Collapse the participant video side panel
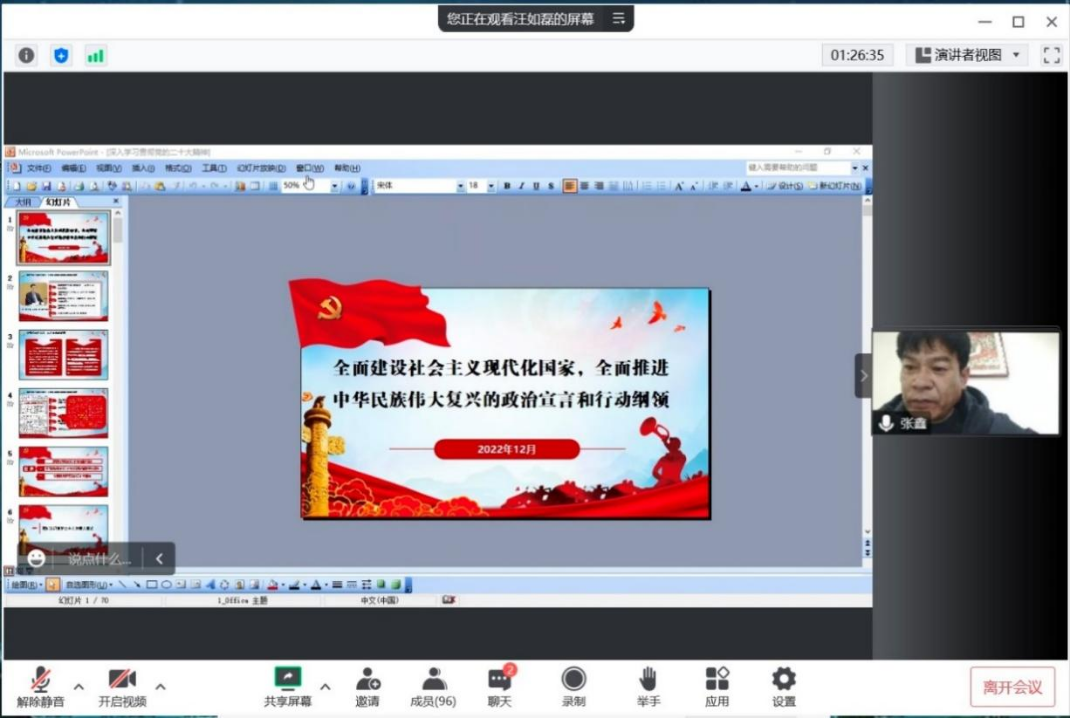This screenshot has height=718, width=1070. [x=863, y=376]
